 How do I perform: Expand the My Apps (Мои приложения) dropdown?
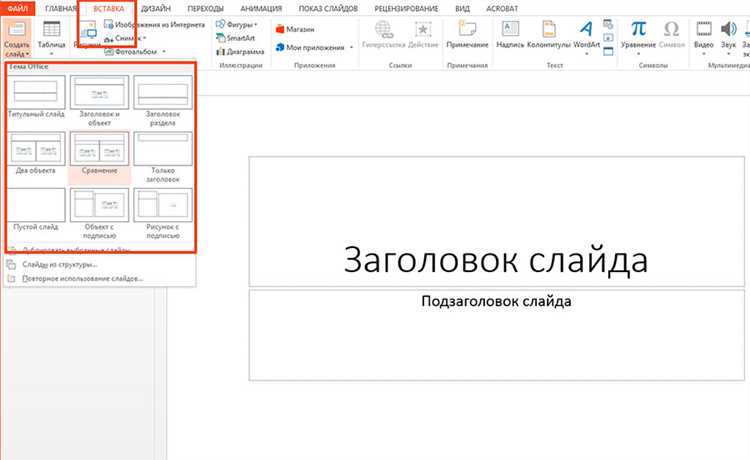click(x=353, y=47)
